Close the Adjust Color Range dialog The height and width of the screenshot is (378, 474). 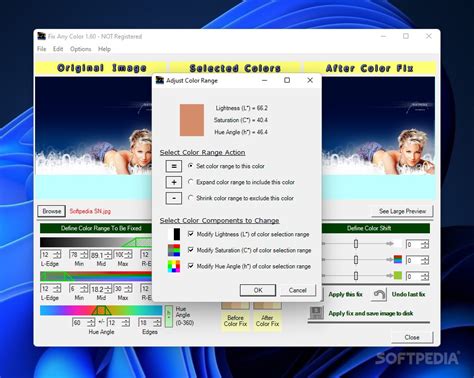[x=310, y=80]
